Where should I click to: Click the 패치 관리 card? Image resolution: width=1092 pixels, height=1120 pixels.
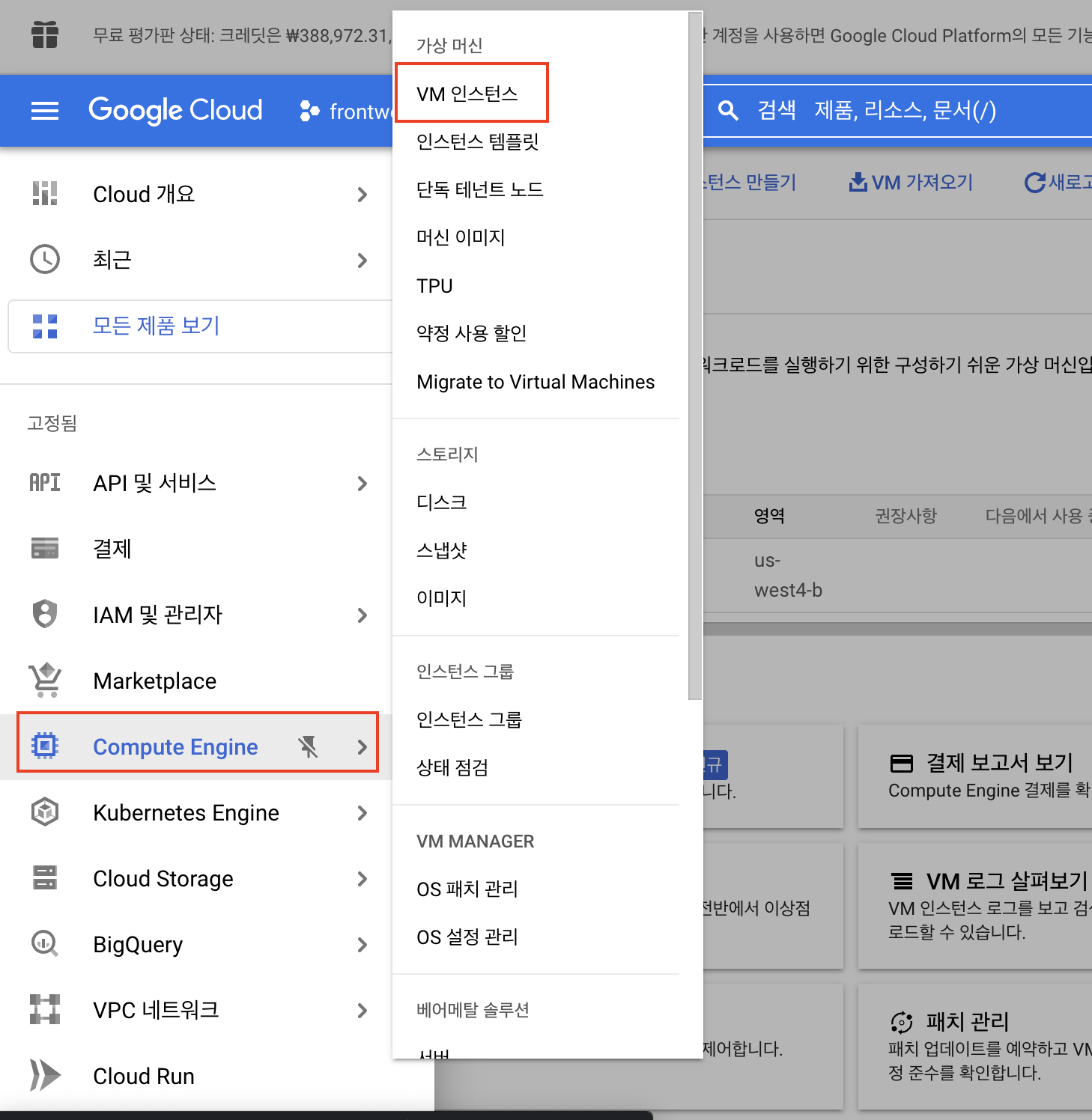(975, 1046)
